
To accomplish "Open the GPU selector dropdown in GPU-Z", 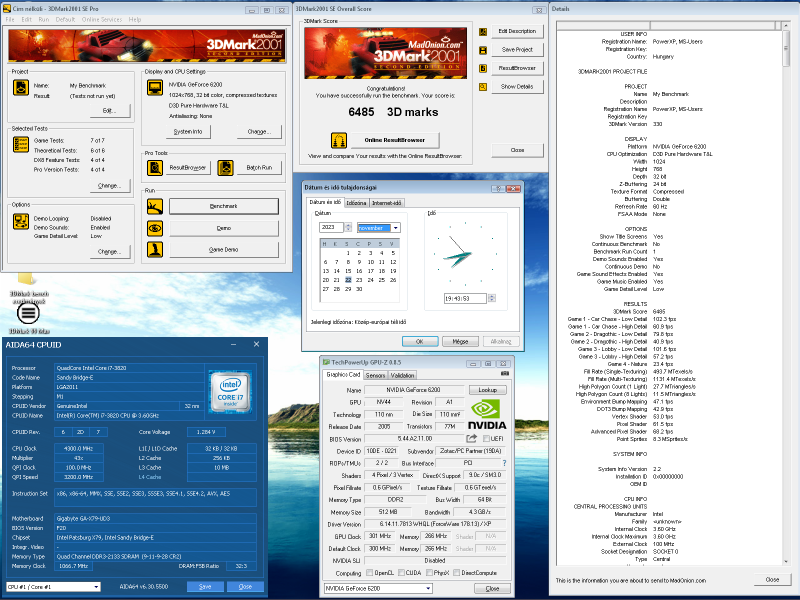I will pos(428,588).
